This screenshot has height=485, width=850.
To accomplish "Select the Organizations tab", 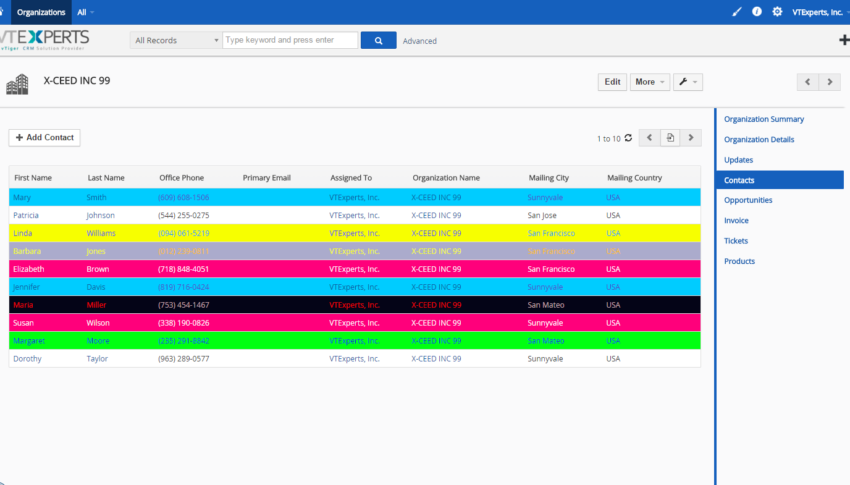I will [x=41, y=12].
